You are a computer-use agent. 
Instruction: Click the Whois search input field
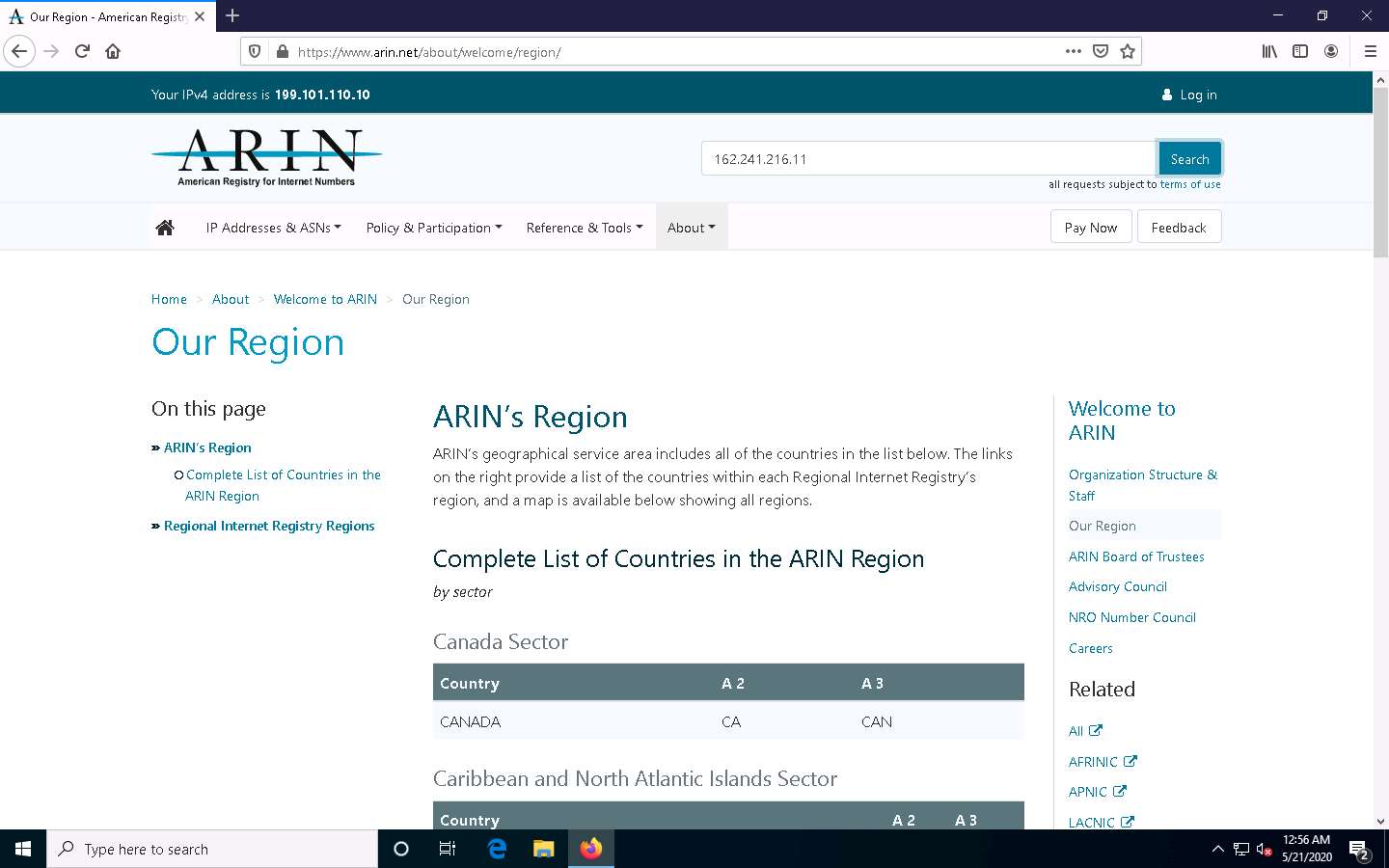click(x=929, y=159)
